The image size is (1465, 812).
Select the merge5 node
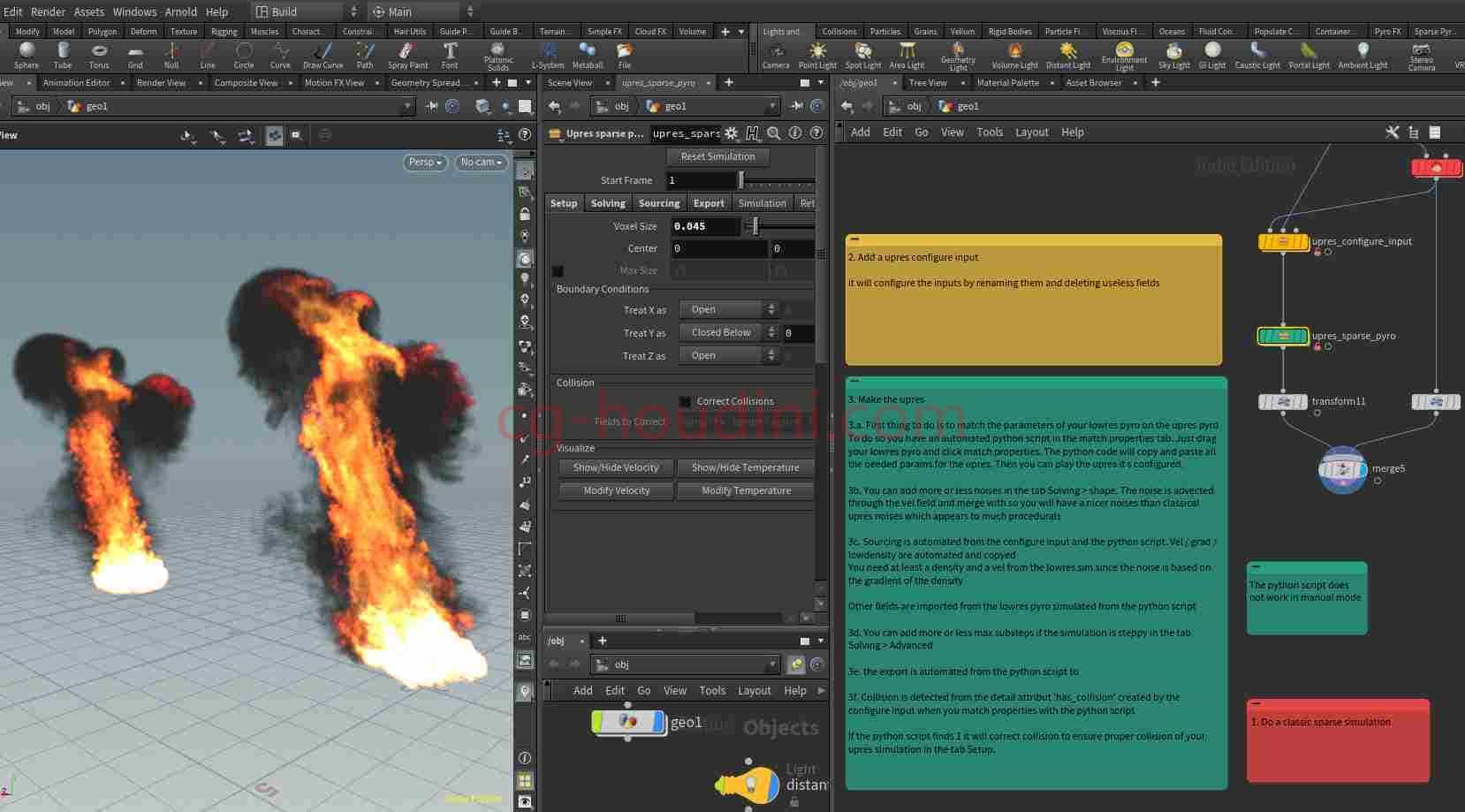coord(1342,469)
